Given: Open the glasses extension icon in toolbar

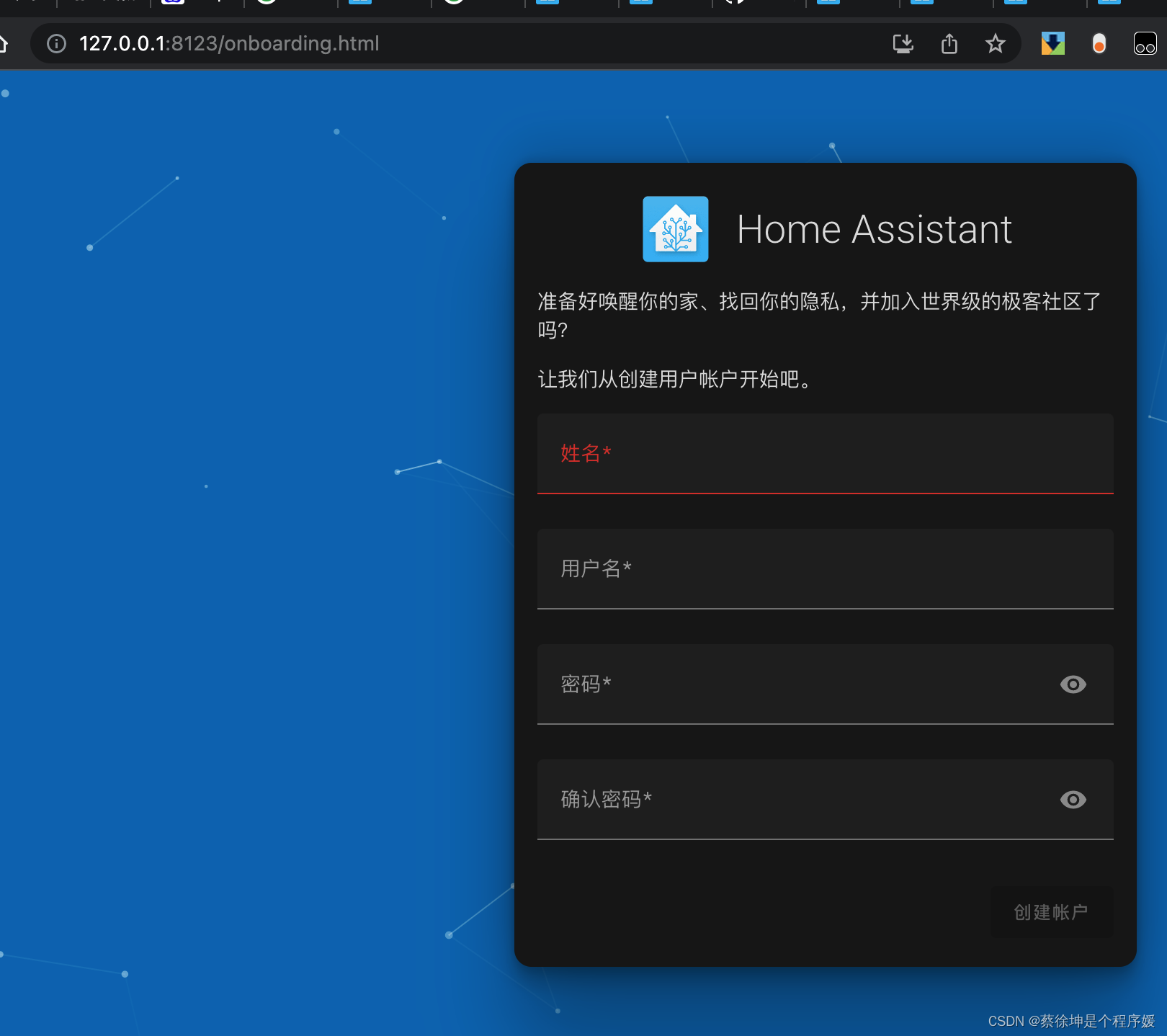Looking at the screenshot, I should pyautogui.click(x=1144, y=45).
